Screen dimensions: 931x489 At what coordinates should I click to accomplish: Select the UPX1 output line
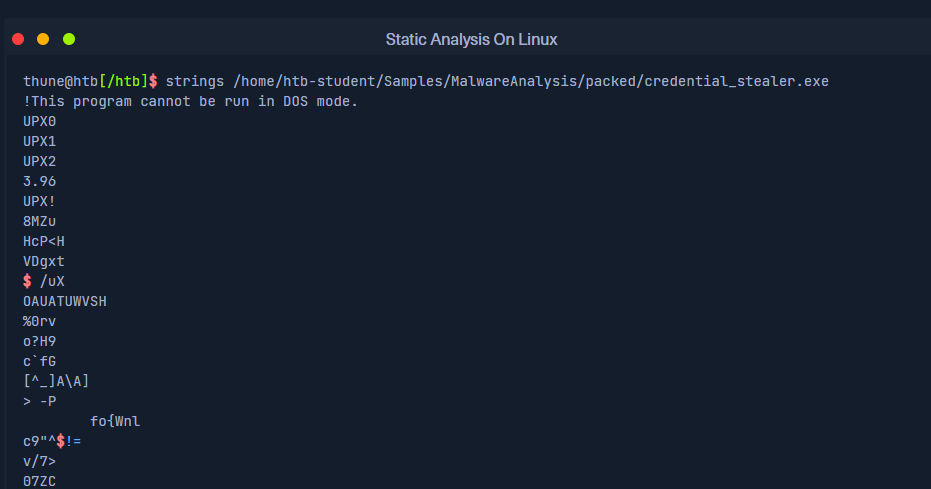pos(40,141)
